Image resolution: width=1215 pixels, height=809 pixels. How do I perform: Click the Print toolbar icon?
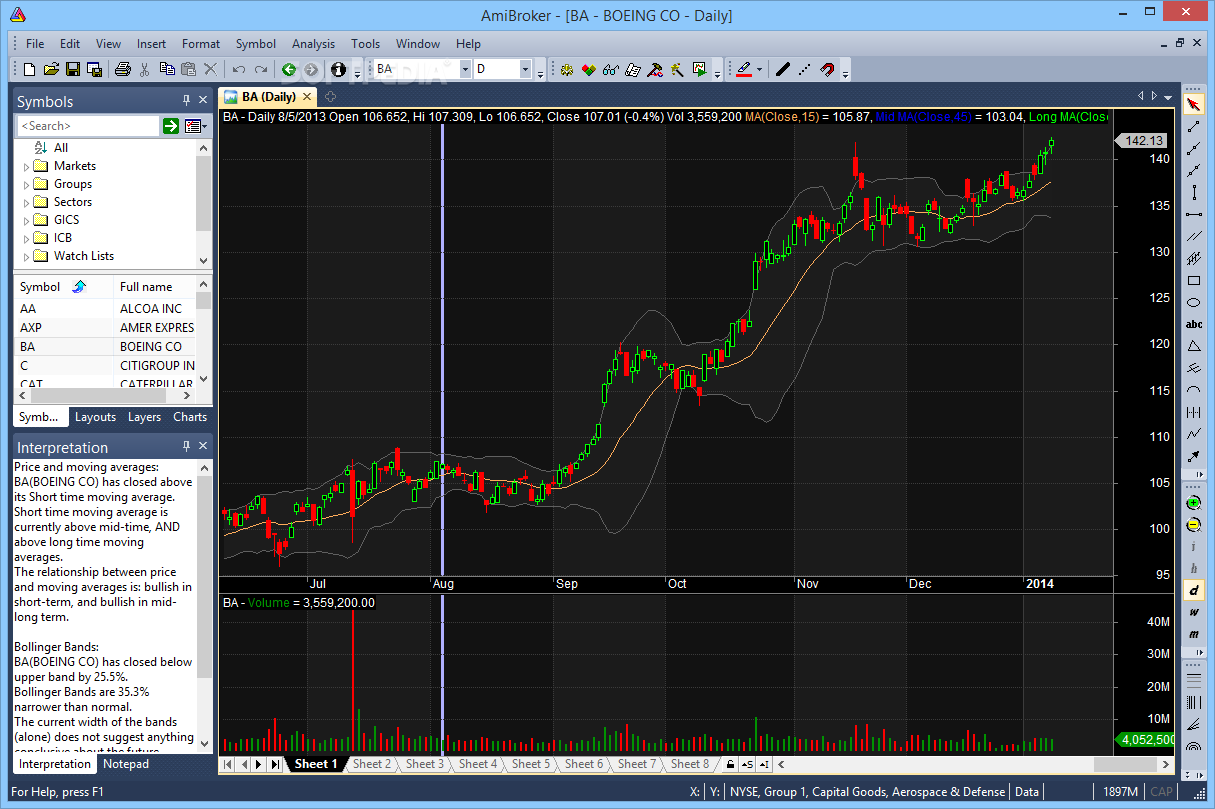(122, 70)
